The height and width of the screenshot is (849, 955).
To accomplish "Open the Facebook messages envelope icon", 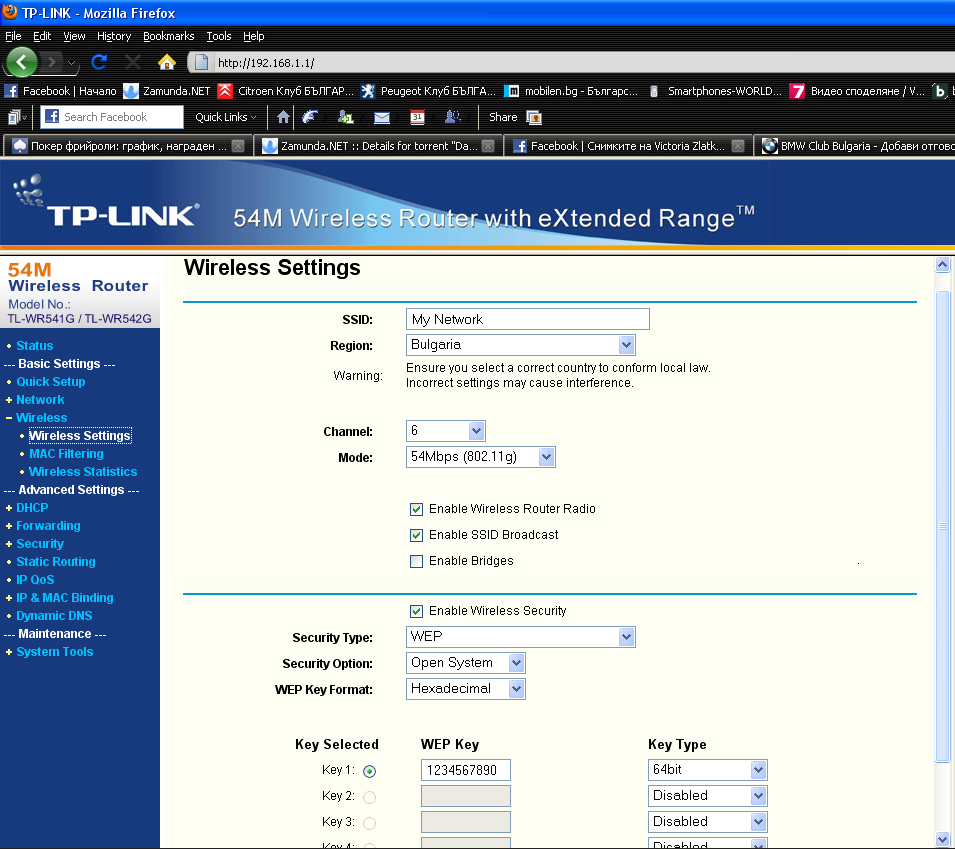I will [382, 117].
